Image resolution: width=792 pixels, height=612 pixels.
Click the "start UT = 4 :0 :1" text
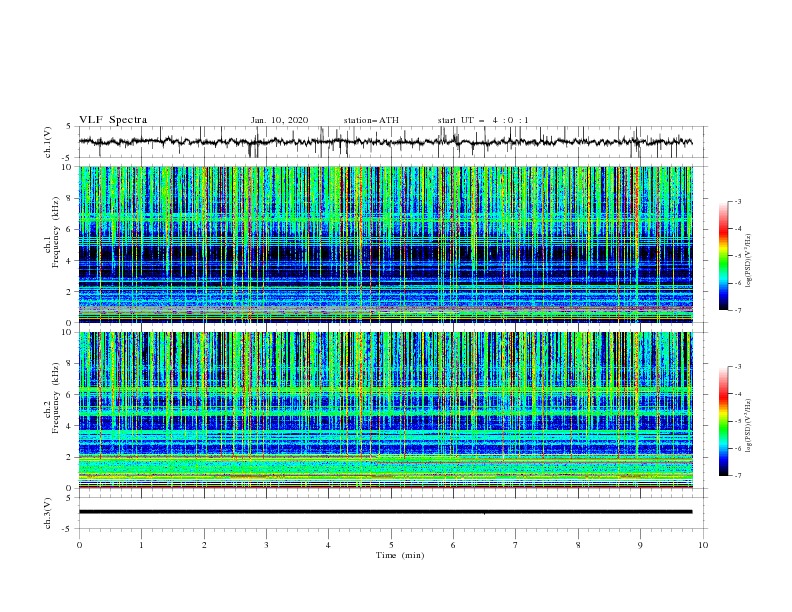(483, 120)
